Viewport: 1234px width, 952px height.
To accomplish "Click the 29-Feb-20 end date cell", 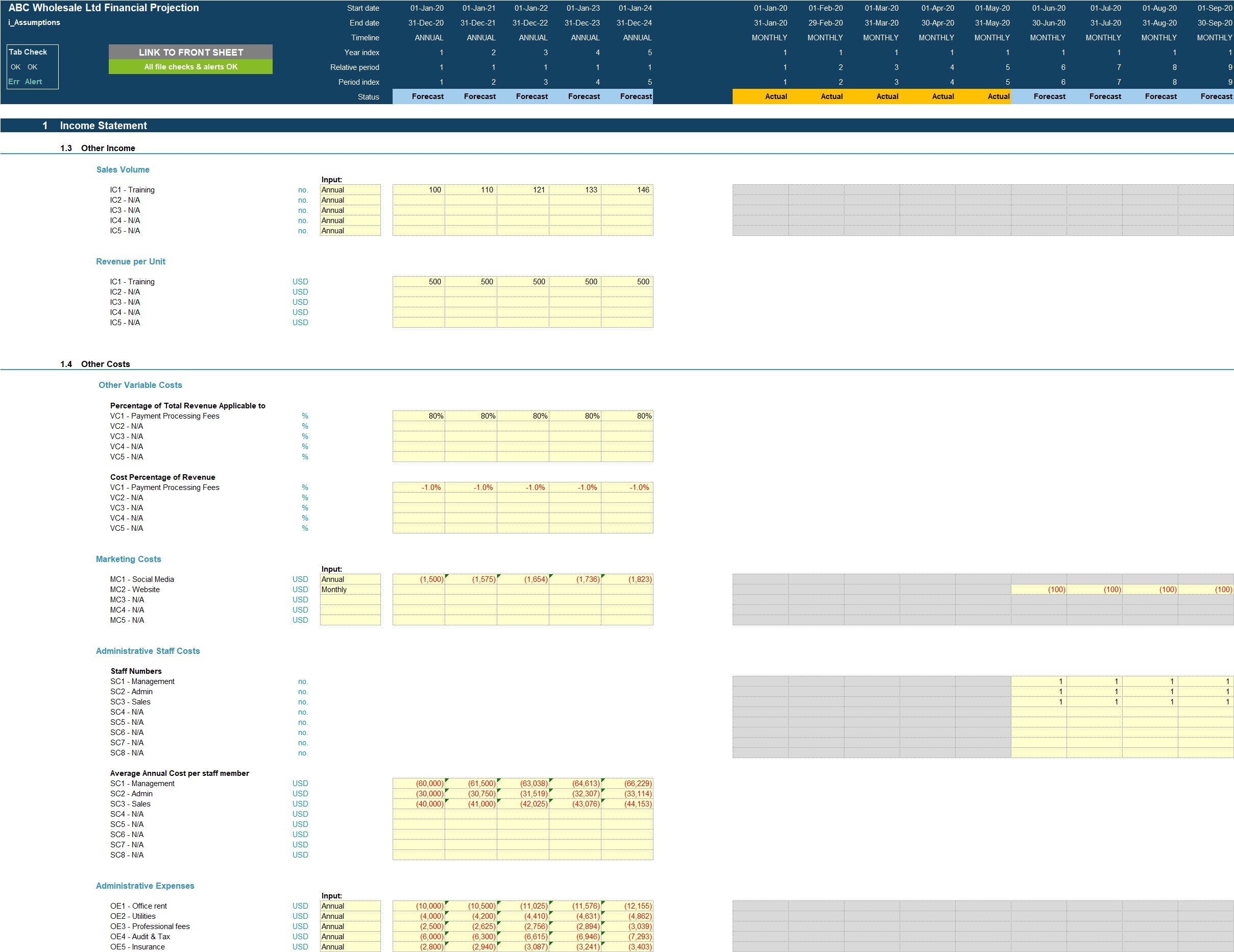I will coord(826,22).
